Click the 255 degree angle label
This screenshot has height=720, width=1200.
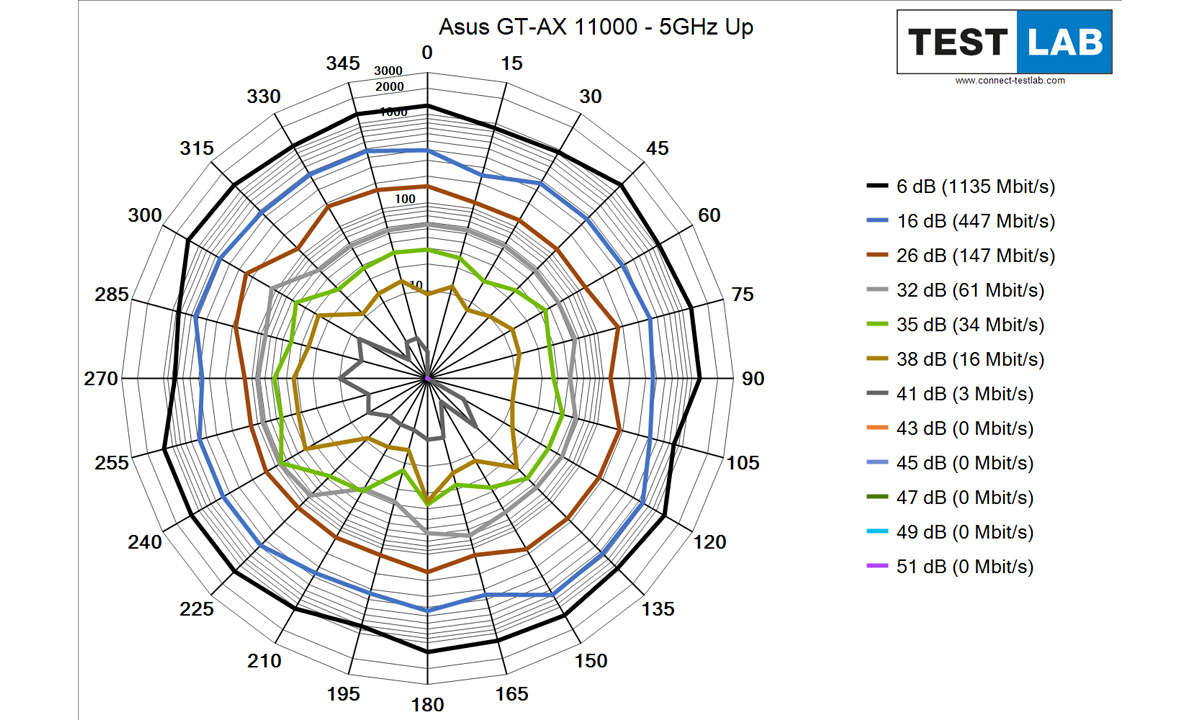pyautogui.click(x=113, y=463)
